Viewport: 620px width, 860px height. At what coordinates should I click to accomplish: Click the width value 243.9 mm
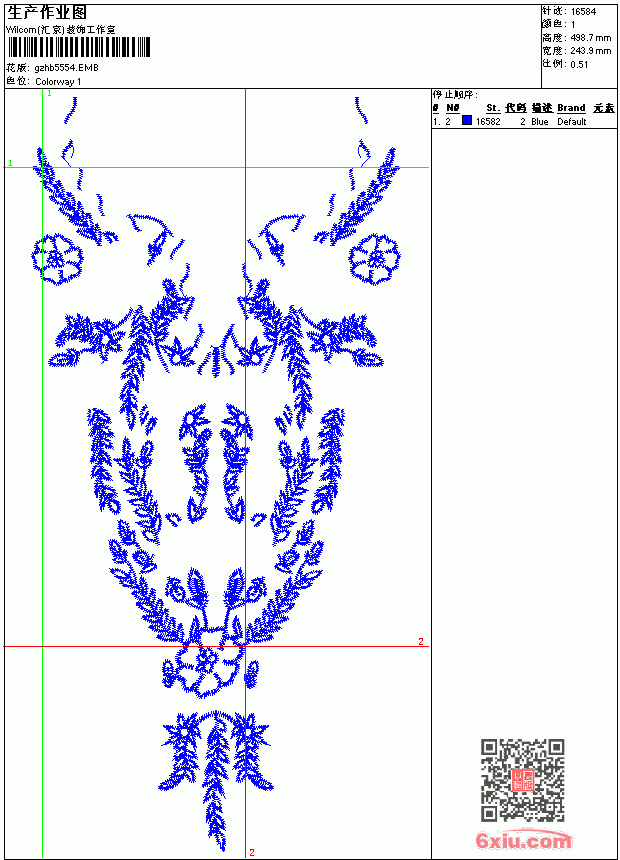click(x=590, y=51)
